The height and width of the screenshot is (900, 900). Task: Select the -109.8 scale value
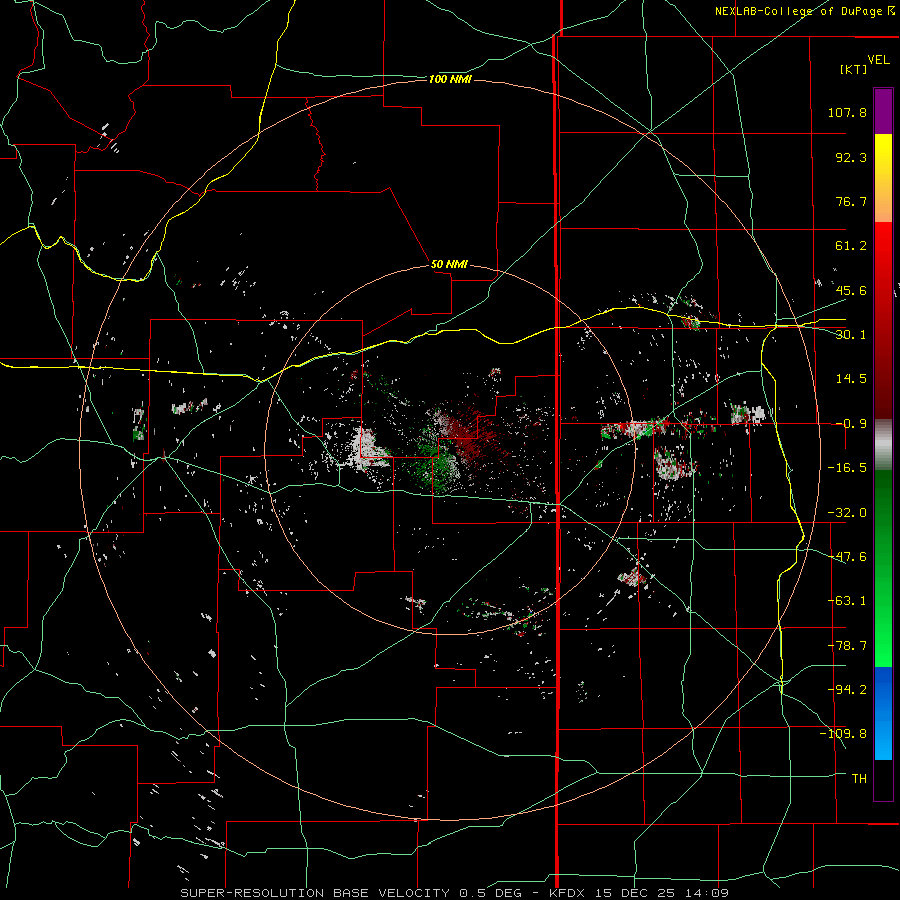pos(844,734)
